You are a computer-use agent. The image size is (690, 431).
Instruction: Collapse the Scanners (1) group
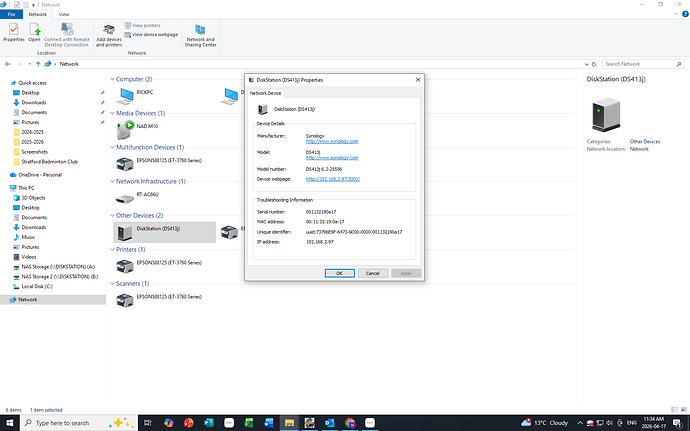point(112,284)
